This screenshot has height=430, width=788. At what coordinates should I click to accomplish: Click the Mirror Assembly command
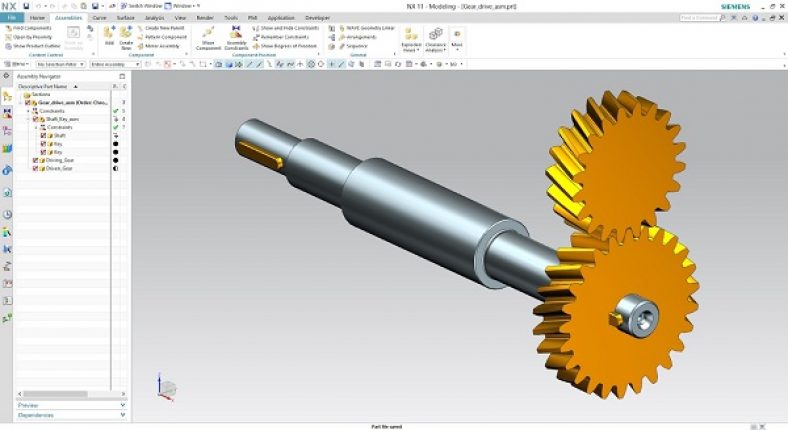160,45
